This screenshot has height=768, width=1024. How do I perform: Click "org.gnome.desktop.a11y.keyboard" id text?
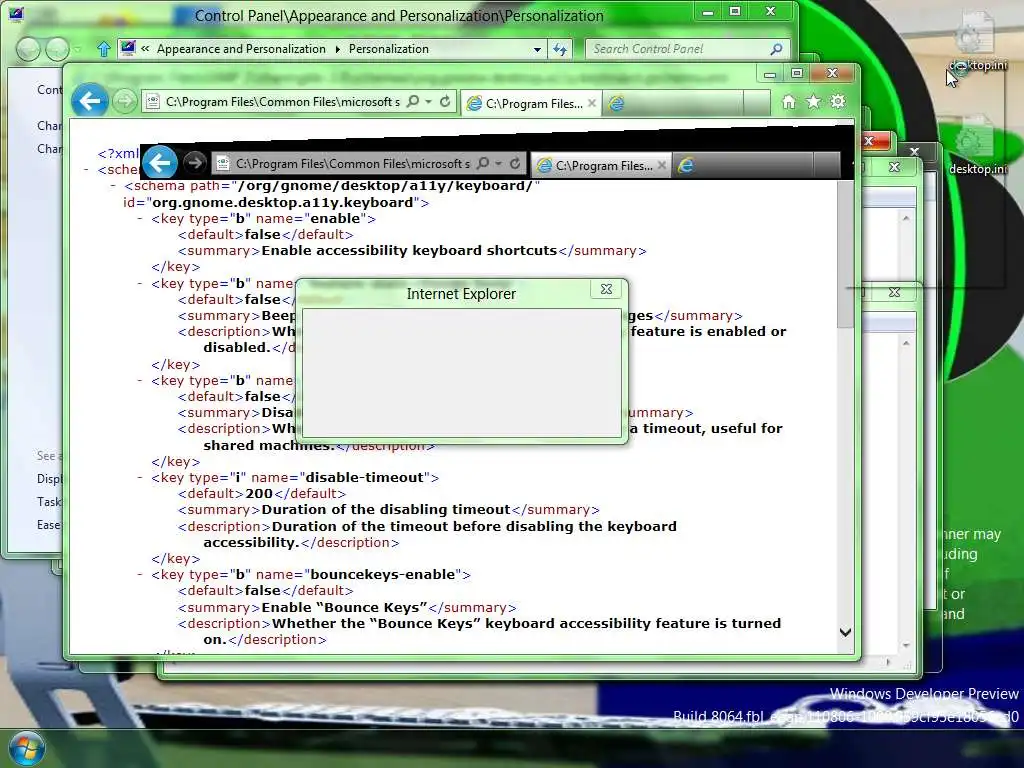[283, 202]
